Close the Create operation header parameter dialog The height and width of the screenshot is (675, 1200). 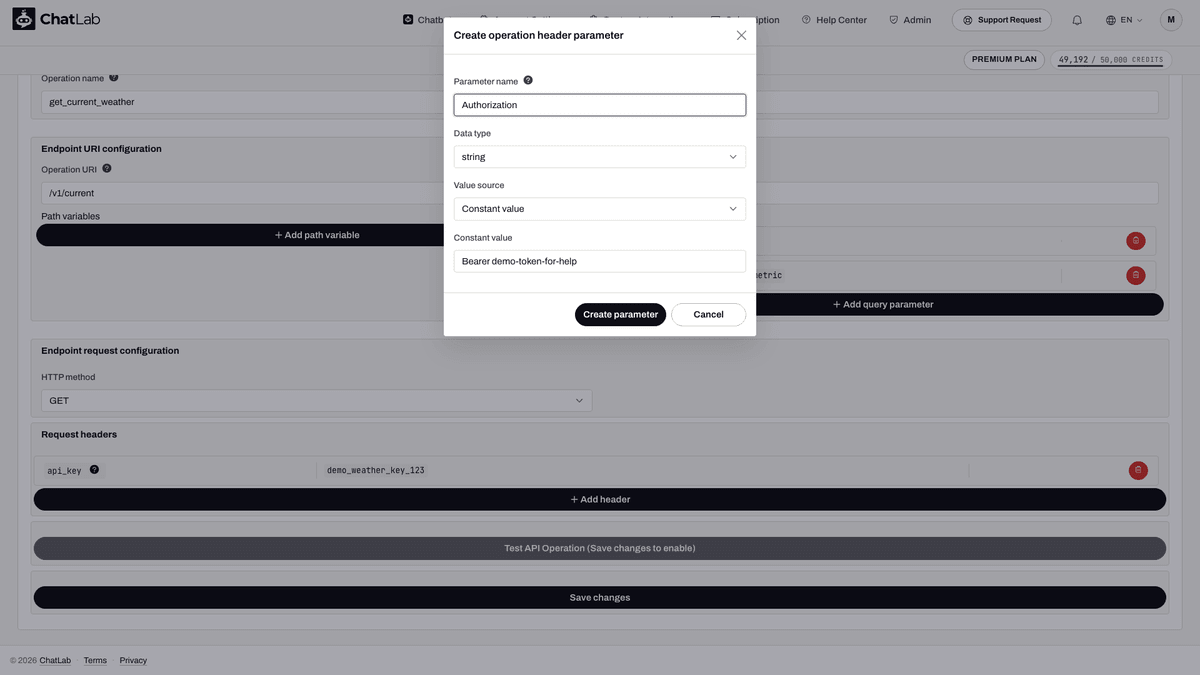[741, 35]
